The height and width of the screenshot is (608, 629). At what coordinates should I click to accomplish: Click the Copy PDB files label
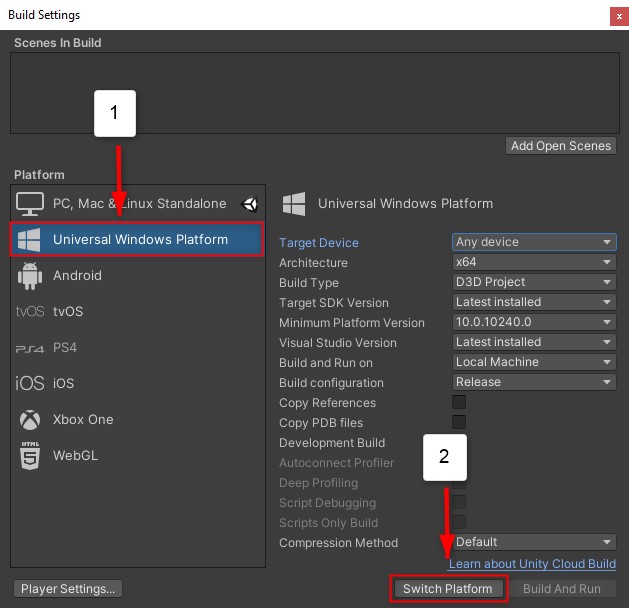(321, 423)
